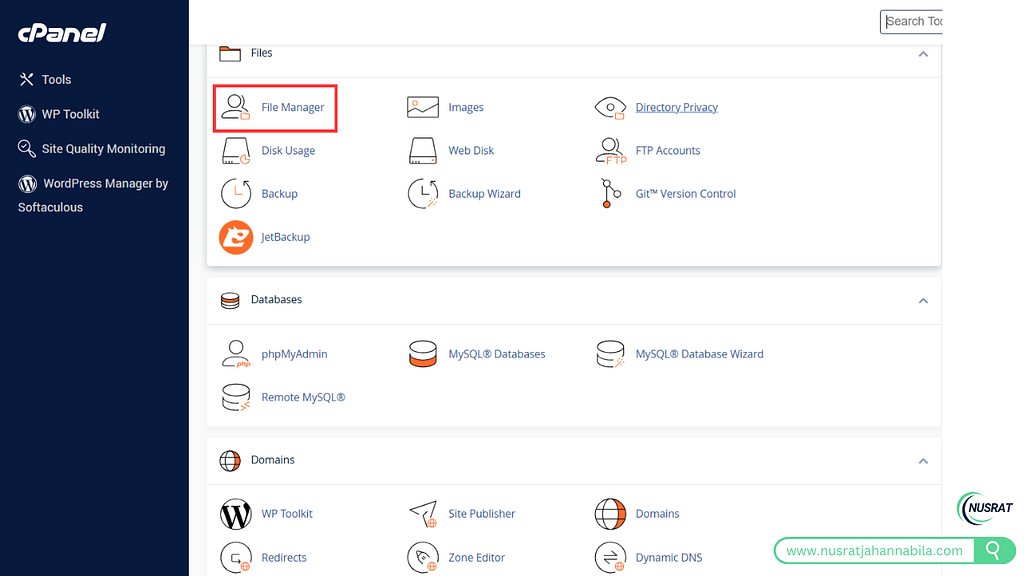The image size is (1024, 576).
Task: Click the Files section header title
Action: click(261, 53)
